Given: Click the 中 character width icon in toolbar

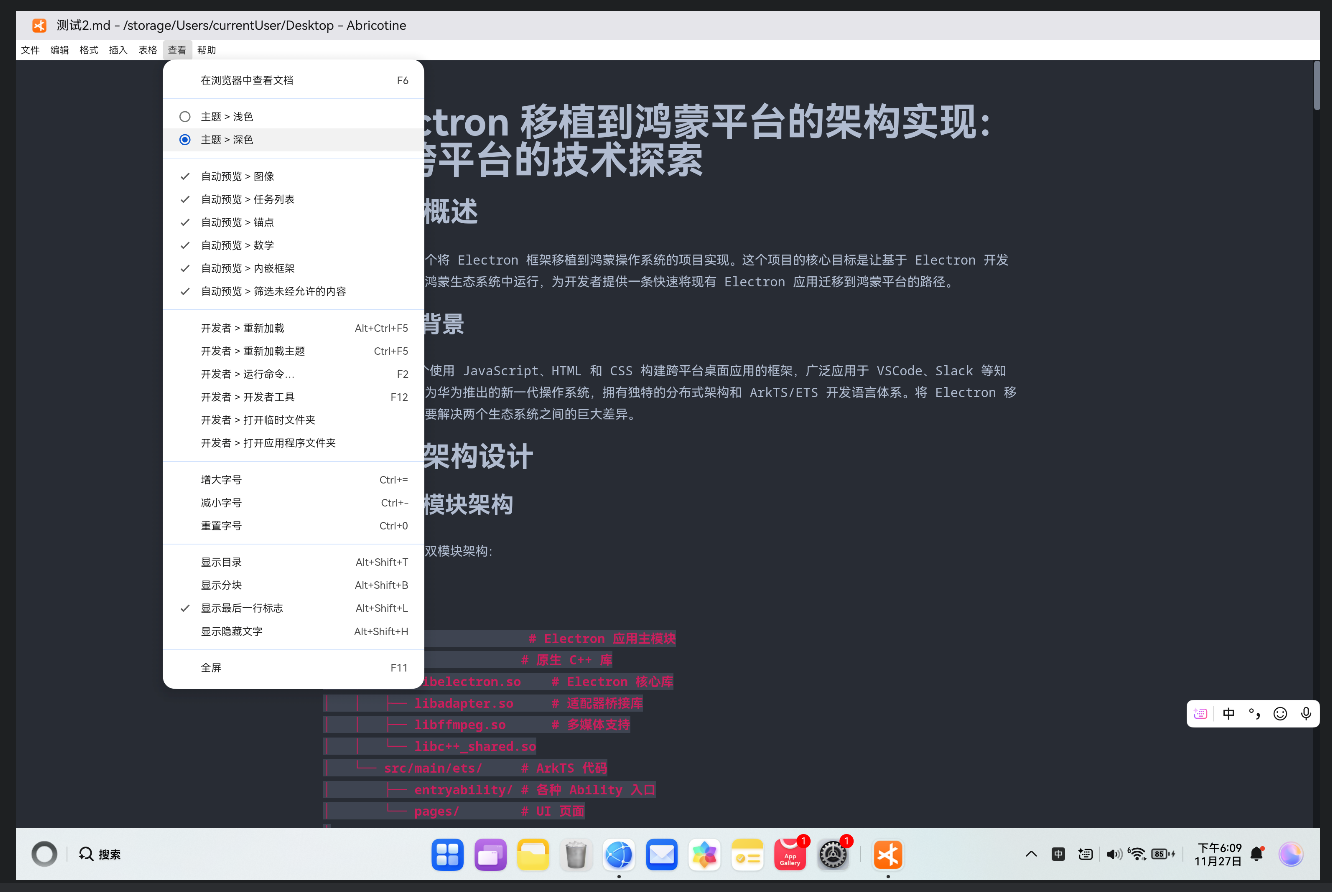Looking at the screenshot, I should pos(1228,713).
